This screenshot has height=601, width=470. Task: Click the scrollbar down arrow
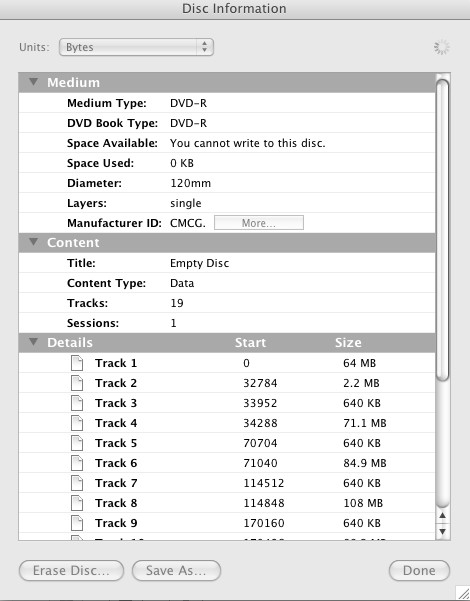(x=442, y=532)
